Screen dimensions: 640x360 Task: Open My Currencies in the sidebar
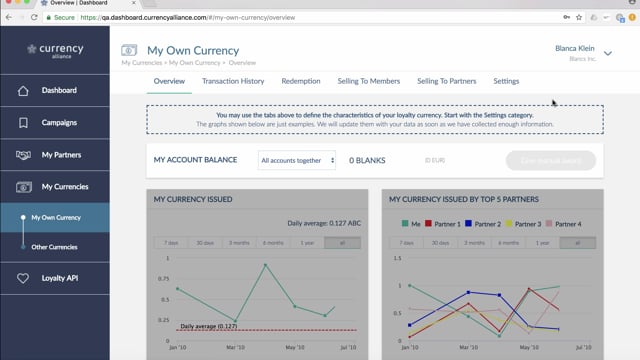55,187
